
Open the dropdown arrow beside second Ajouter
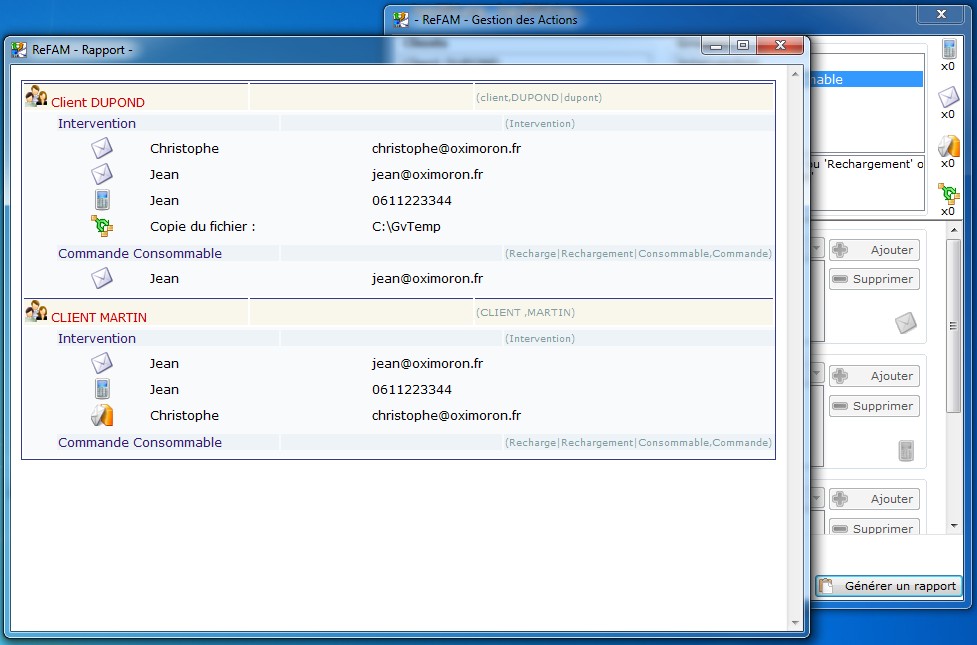[817, 375]
